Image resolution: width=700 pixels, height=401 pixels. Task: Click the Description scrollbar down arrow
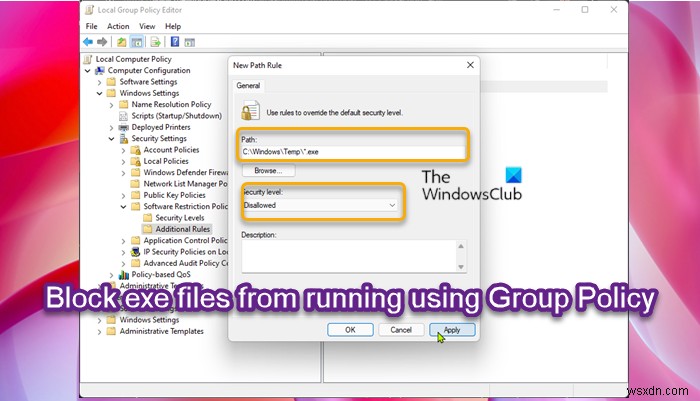[461, 267]
